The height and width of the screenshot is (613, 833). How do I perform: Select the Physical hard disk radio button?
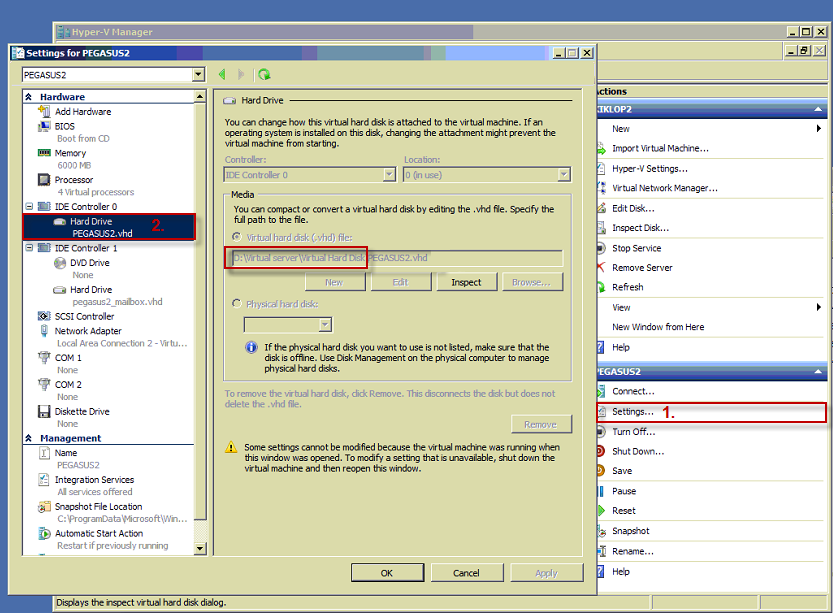tap(236, 303)
